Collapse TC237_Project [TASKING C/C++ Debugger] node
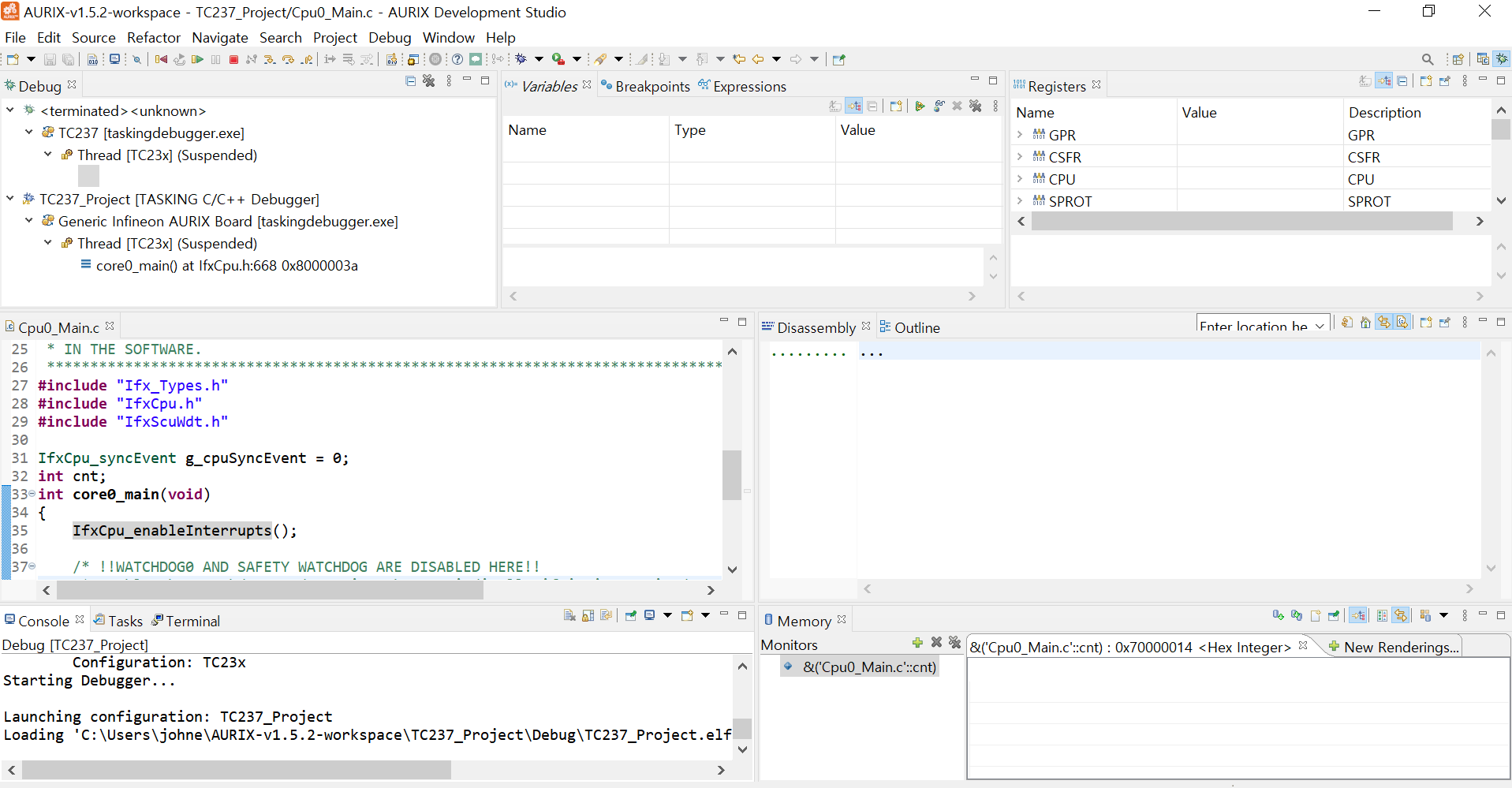The width and height of the screenshot is (1512, 788). [10, 199]
